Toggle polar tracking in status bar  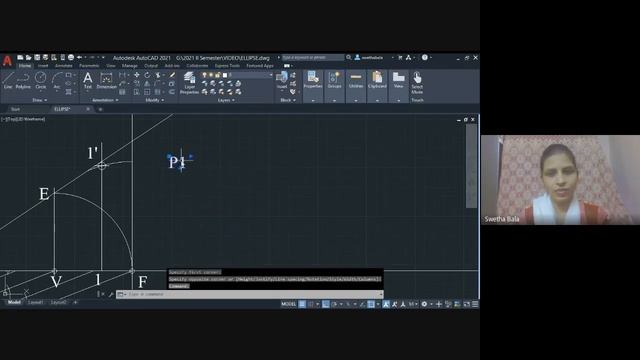(334, 304)
